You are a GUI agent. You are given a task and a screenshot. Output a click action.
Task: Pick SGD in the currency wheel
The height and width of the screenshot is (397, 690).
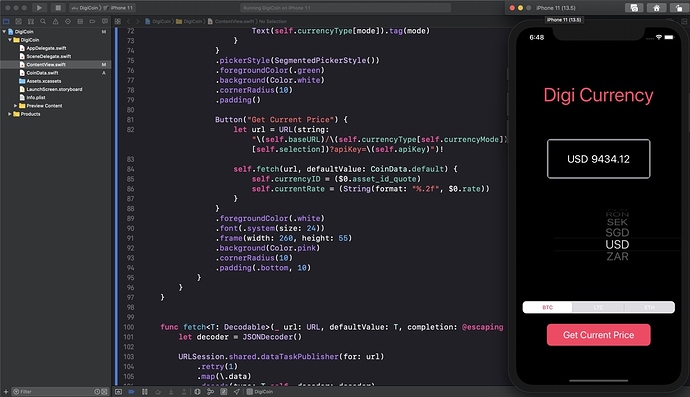(x=617, y=232)
